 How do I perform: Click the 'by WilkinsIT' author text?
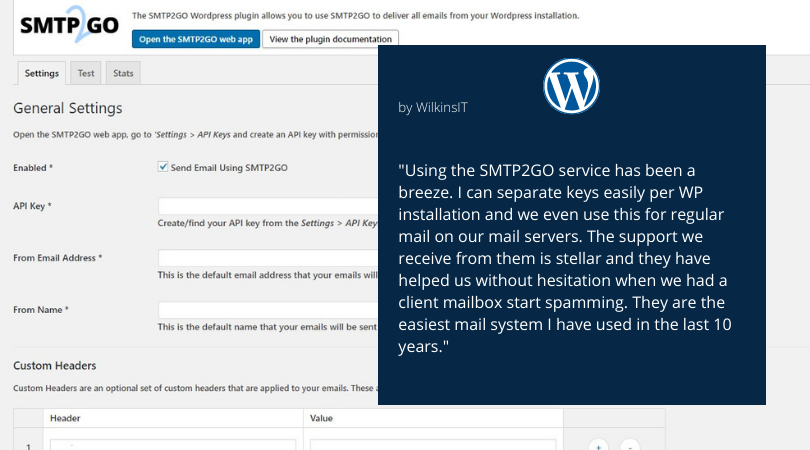433,107
